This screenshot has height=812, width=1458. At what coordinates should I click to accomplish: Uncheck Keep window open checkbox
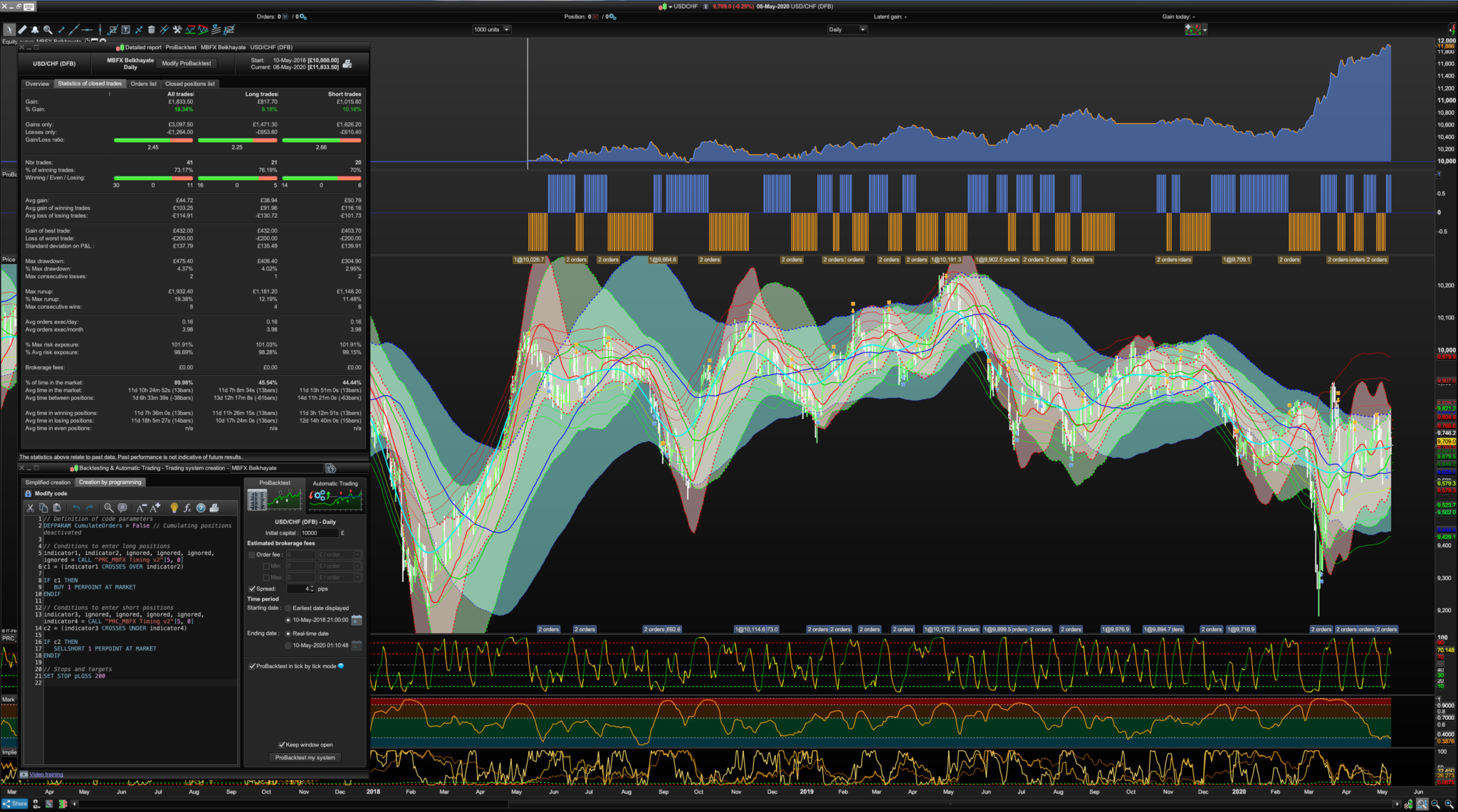click(281, 744)
